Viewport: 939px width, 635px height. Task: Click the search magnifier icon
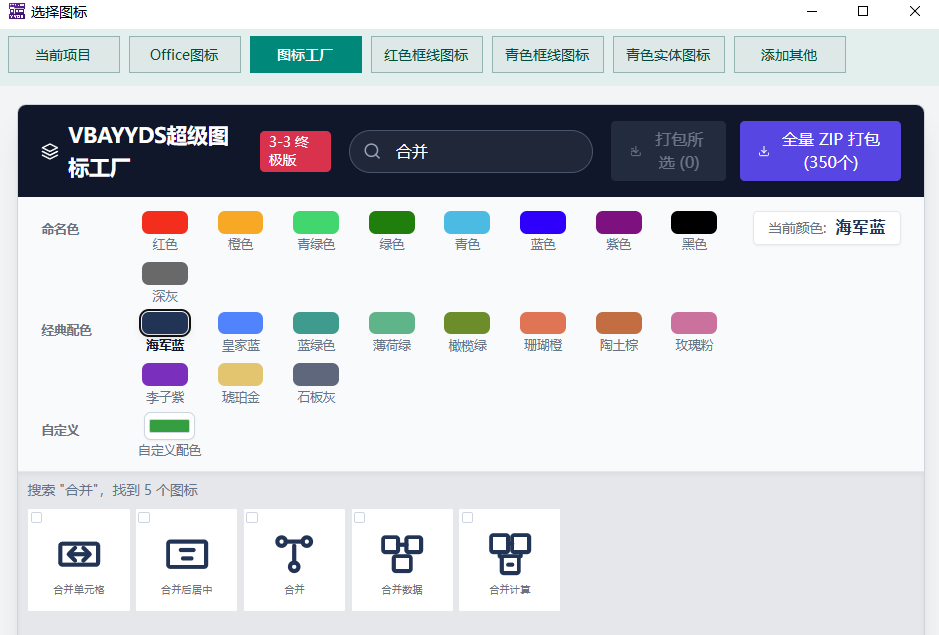point(372,152)
